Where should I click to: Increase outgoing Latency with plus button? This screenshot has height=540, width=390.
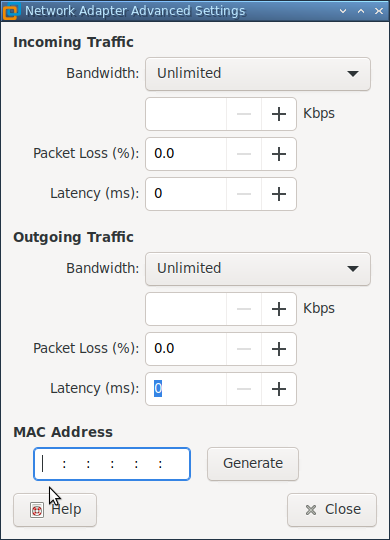[279, 389]
